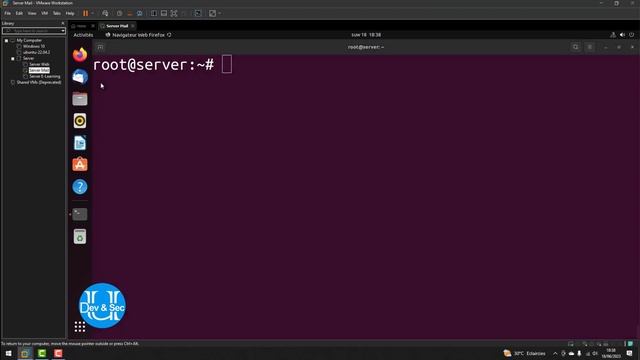Open Firefox from the Ubuntu dock
This screenshot has width=640, height=360.
pyautogui.click(x=80, y=54)
